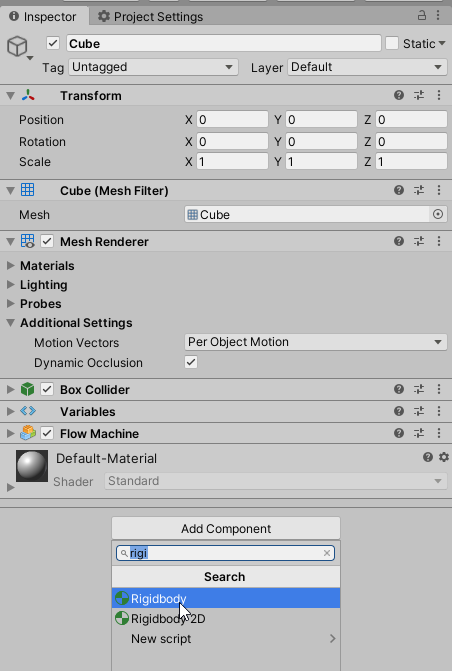
Task: Open the Motion Vectors dropdown
Action: (316, 342)
